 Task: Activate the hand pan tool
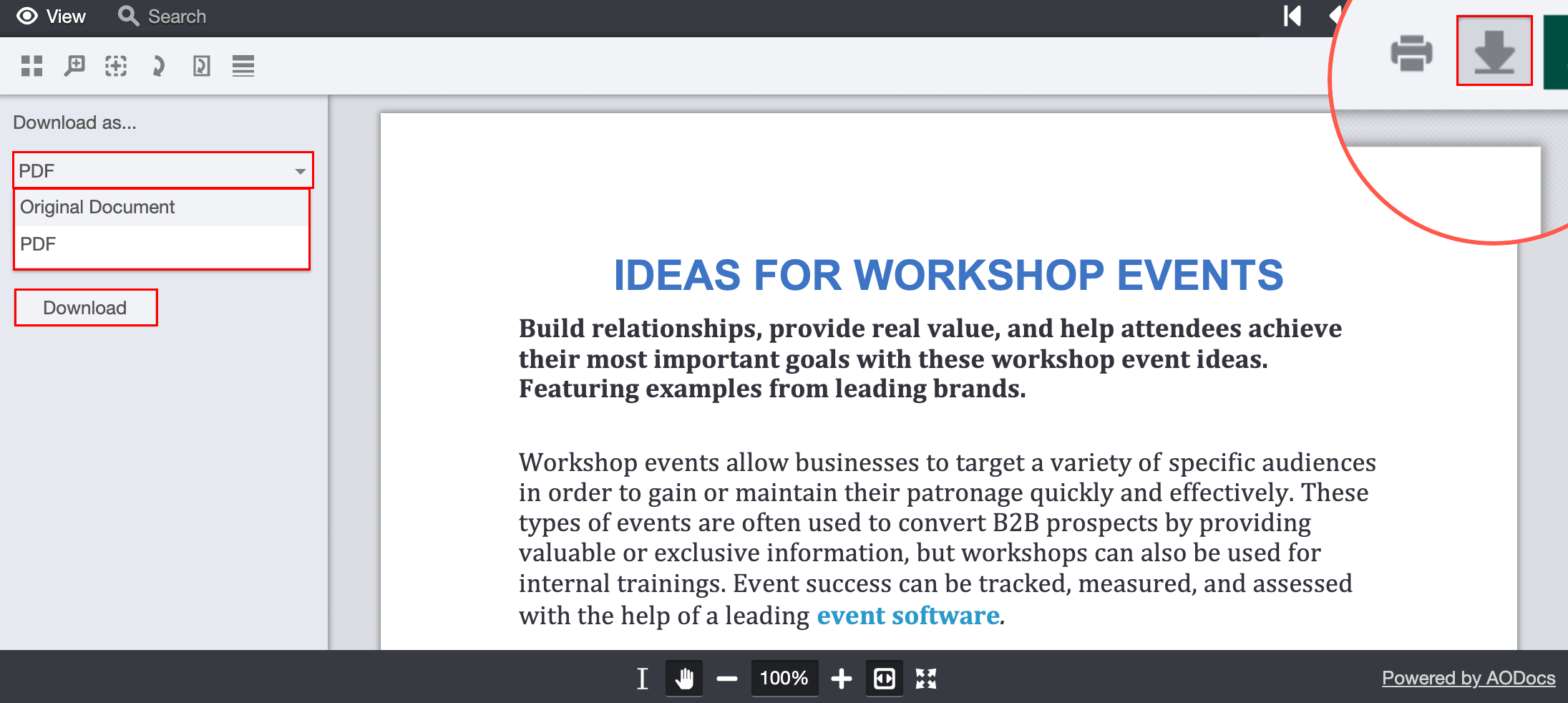(x=684, y=678)
